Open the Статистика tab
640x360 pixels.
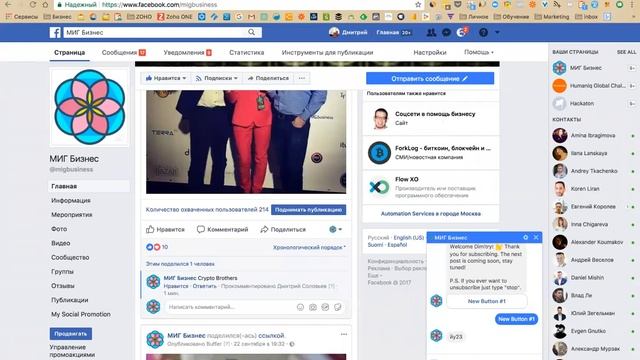coord(247,53)
